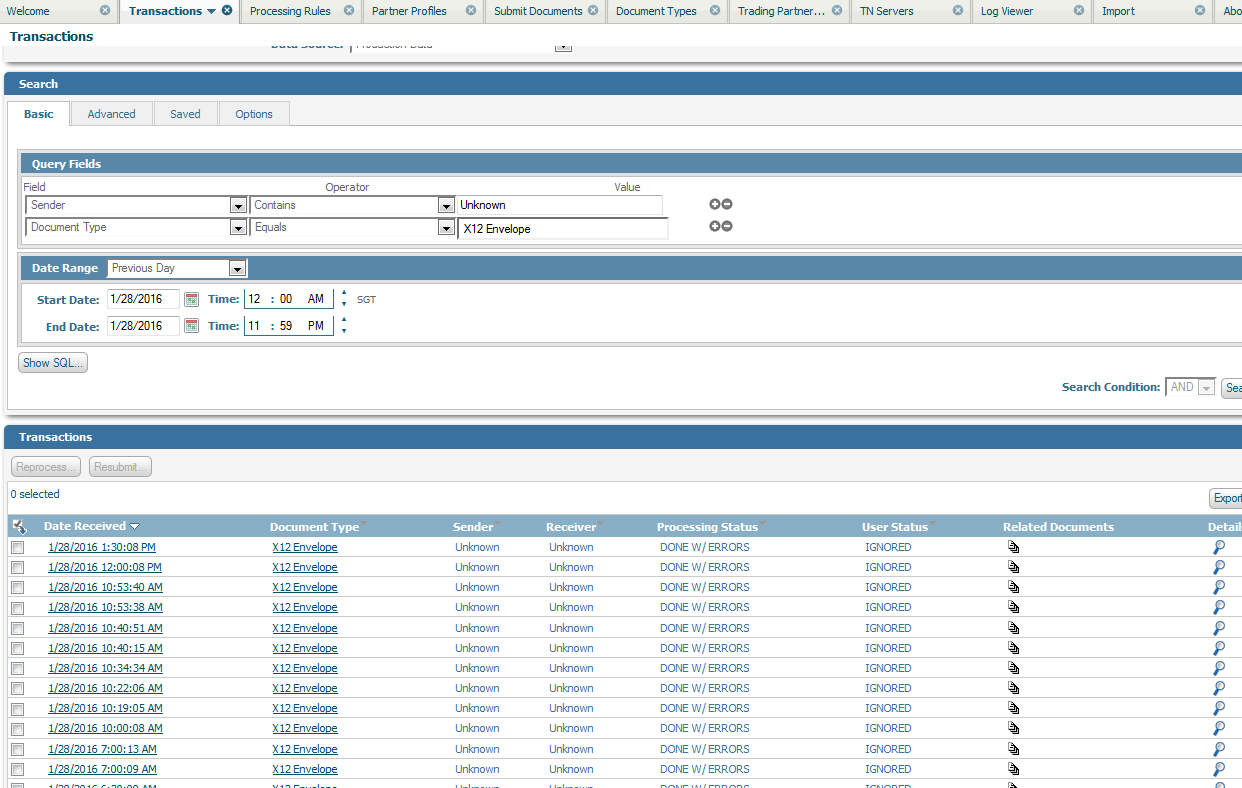This screenshot has height=788, width=1242.
Task: Open the End Date calendar picker
Action: click(192, 326)
